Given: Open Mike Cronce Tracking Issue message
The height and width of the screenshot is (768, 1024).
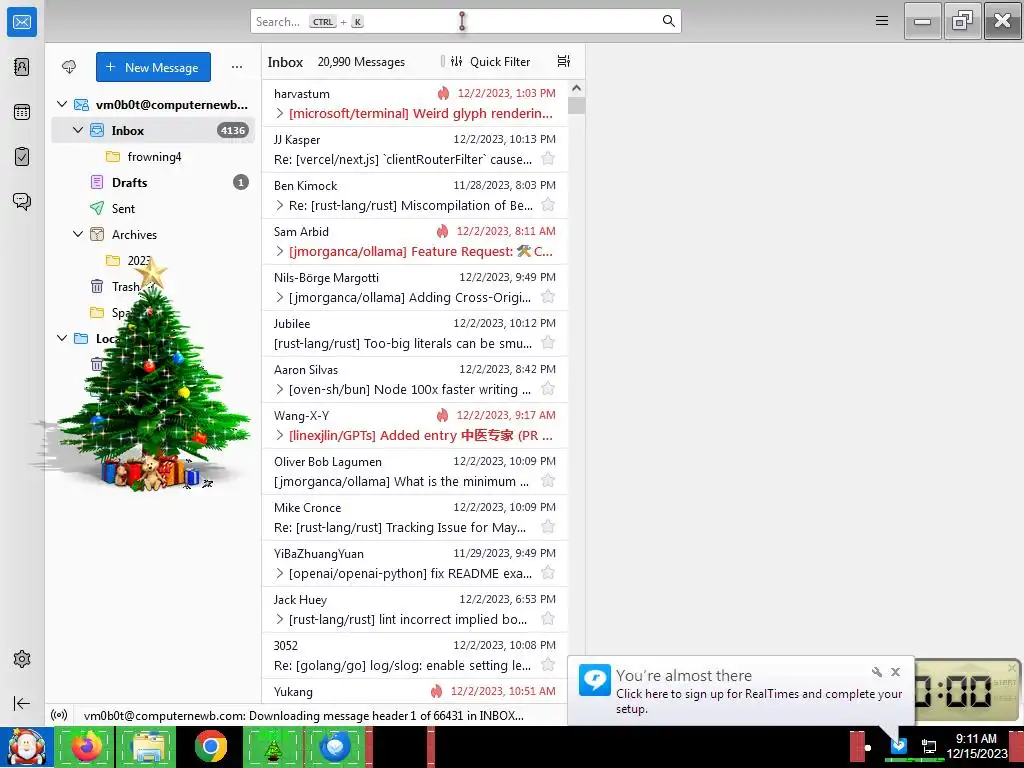Looking at the screenshot, I should (x=415, y=518).
